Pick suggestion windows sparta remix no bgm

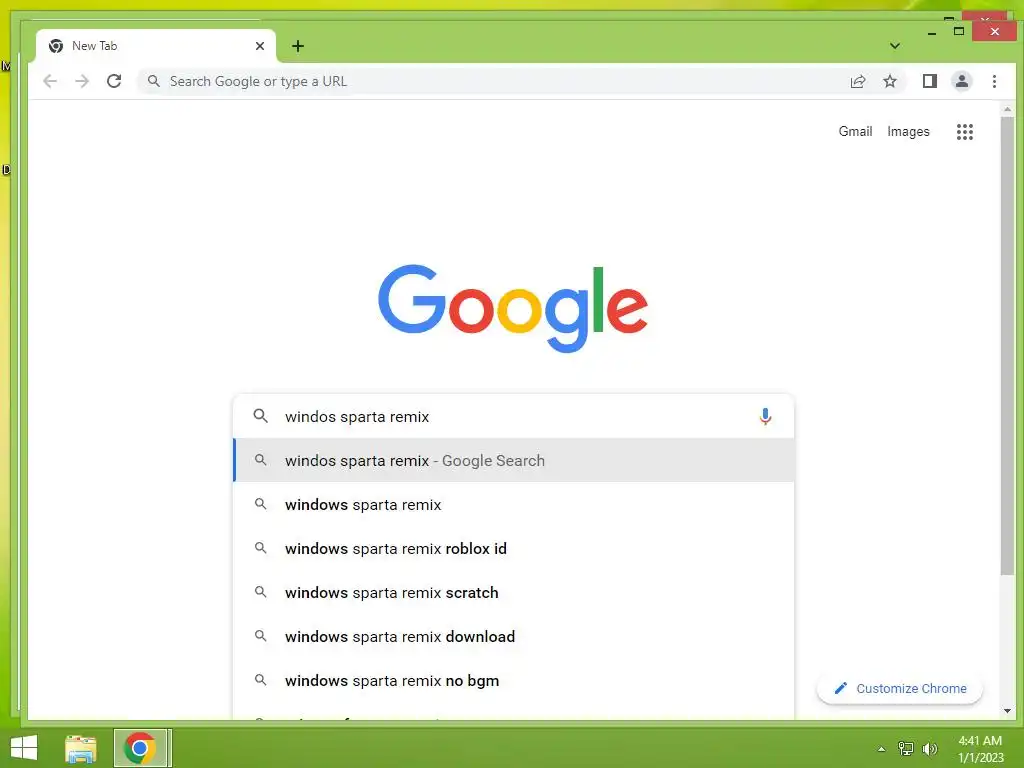click(513, 680)
